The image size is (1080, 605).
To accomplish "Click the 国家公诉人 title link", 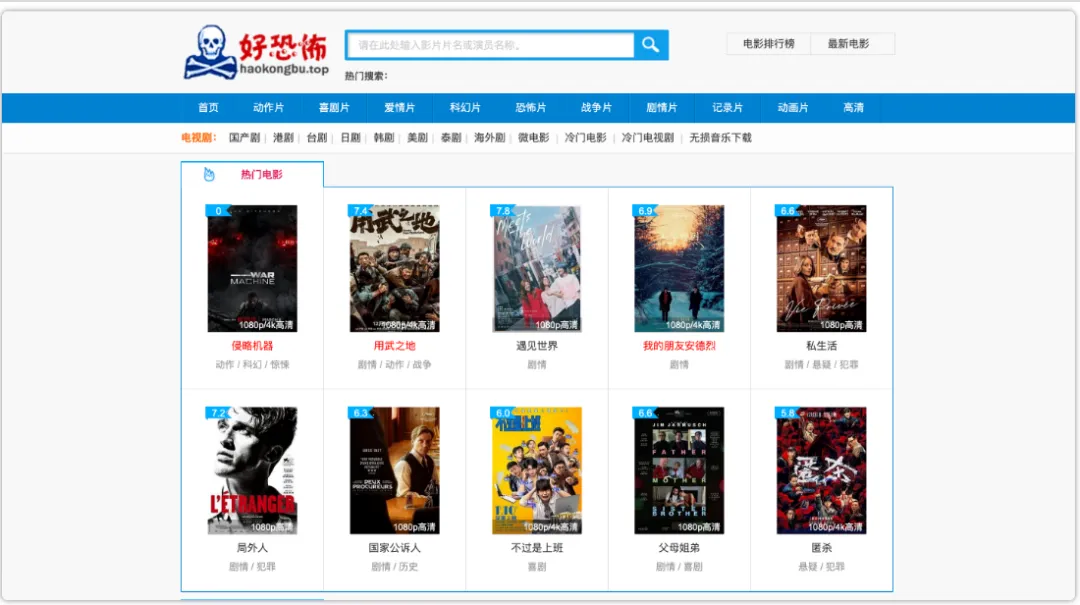I will 395,548.
